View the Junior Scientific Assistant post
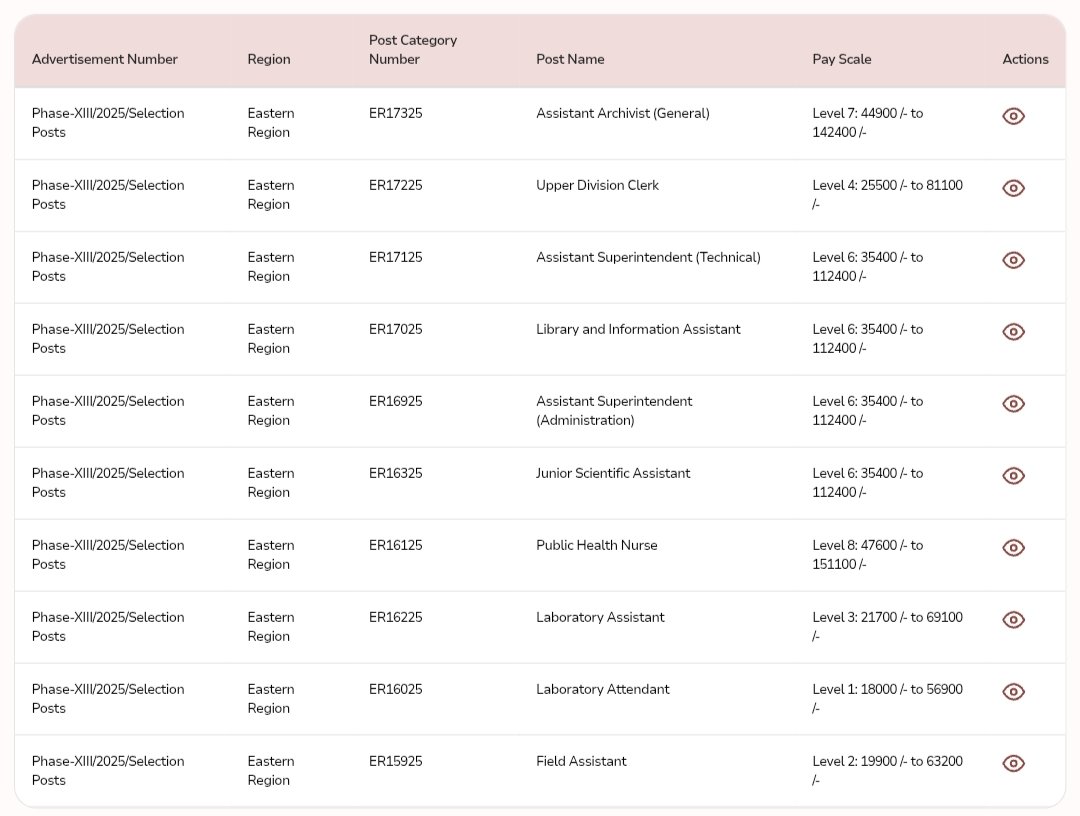 pyautogui.click(x=1013, y=476)
